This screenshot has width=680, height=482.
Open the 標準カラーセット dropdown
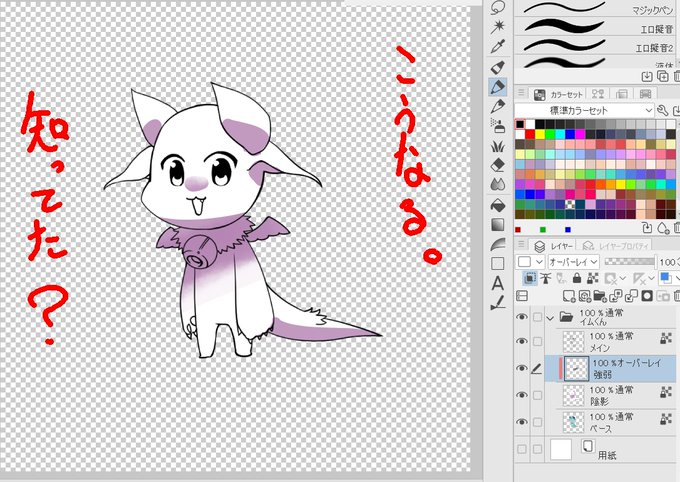click(584, 110)
